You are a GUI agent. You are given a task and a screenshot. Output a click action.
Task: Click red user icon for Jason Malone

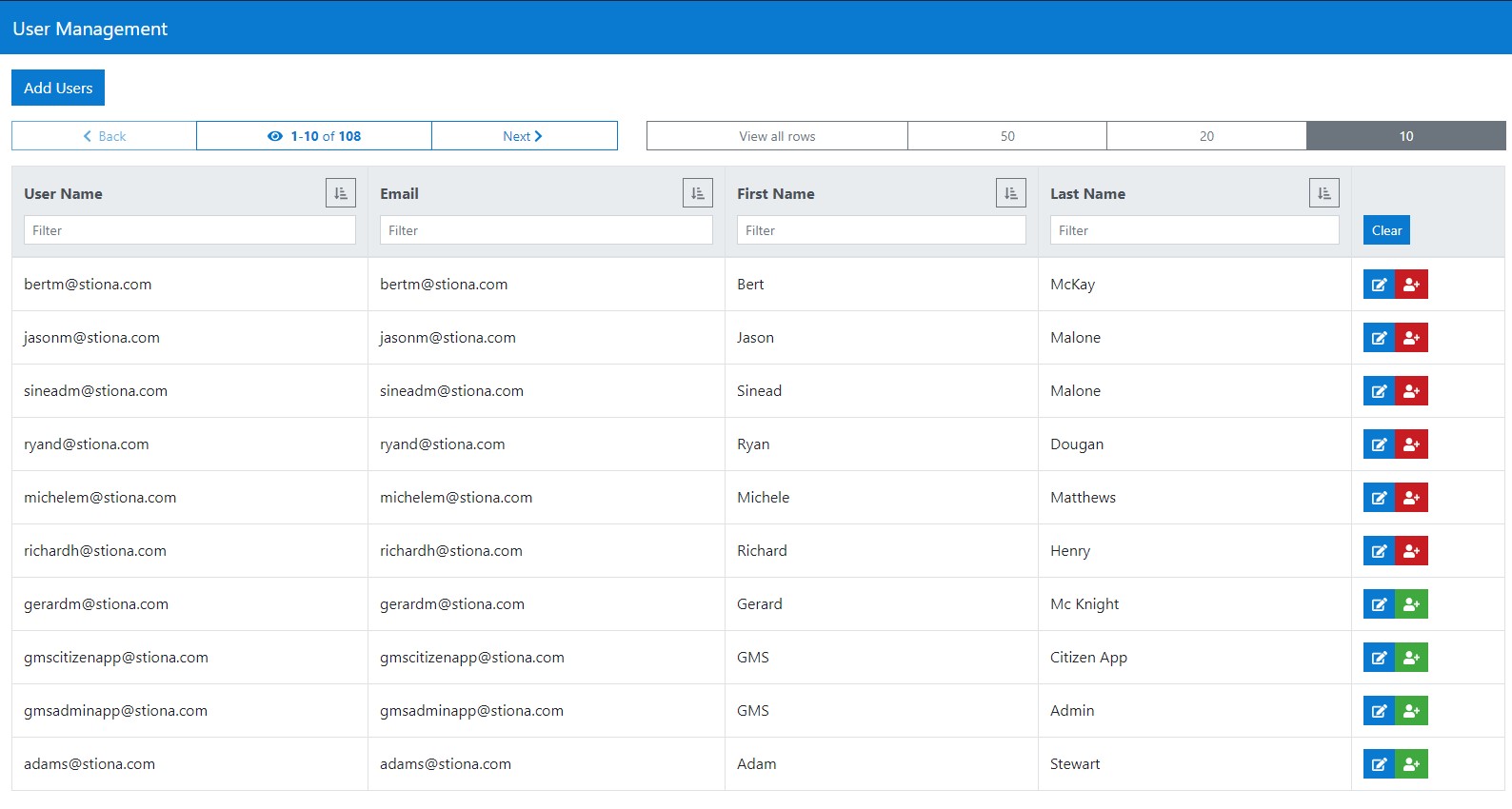(x=1411, y=338)
